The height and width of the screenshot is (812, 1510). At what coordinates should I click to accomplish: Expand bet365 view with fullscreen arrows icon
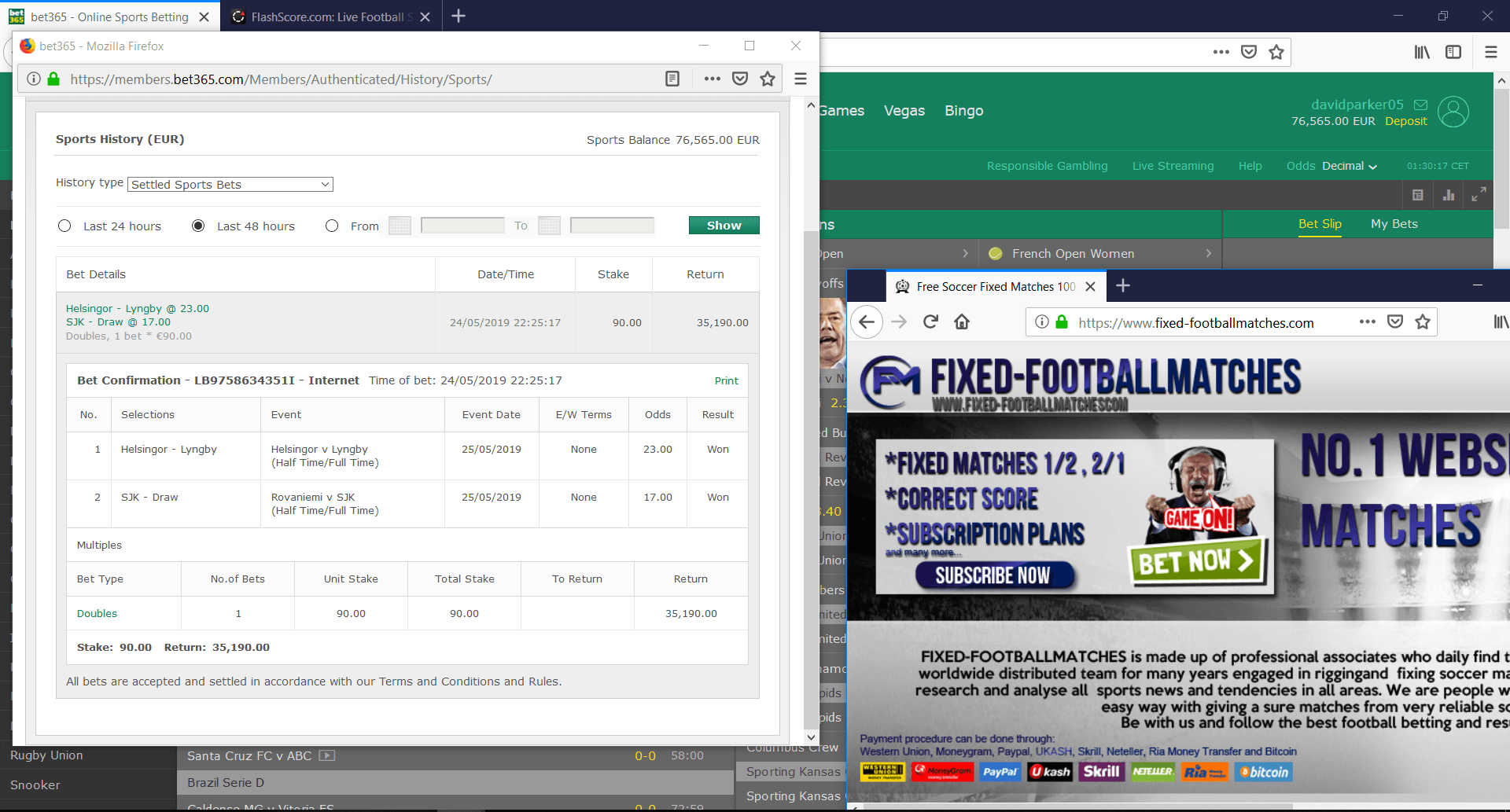point(1479,195)
